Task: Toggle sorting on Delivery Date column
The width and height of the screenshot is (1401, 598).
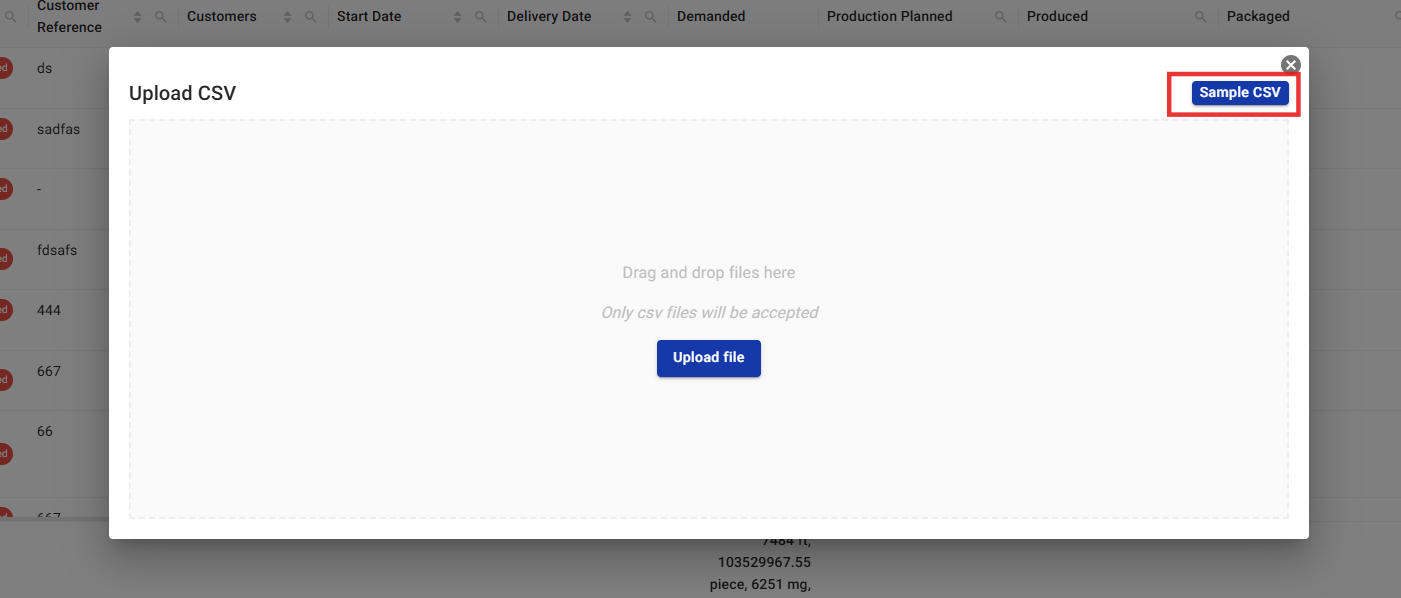Action: [628, 17]
